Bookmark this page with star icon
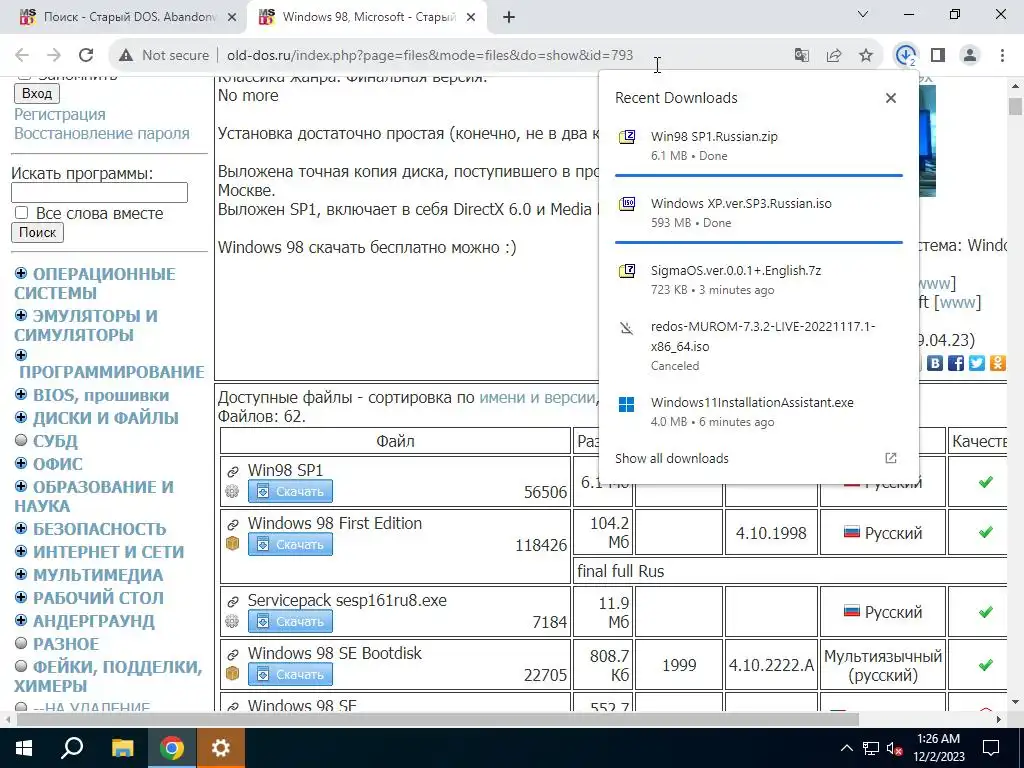Viewport: 1024px width, 768px height. coord(866,56)
